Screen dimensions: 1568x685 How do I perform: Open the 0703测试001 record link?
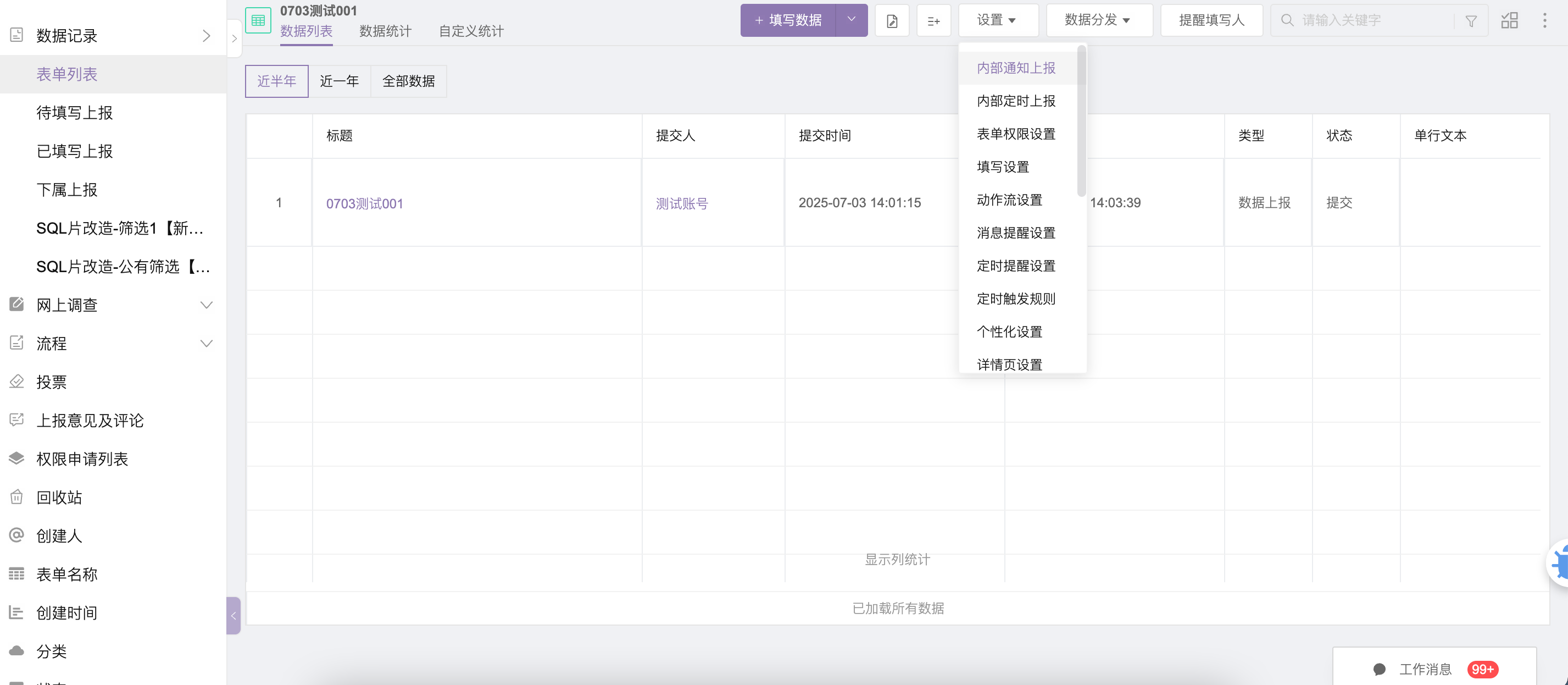364,203
